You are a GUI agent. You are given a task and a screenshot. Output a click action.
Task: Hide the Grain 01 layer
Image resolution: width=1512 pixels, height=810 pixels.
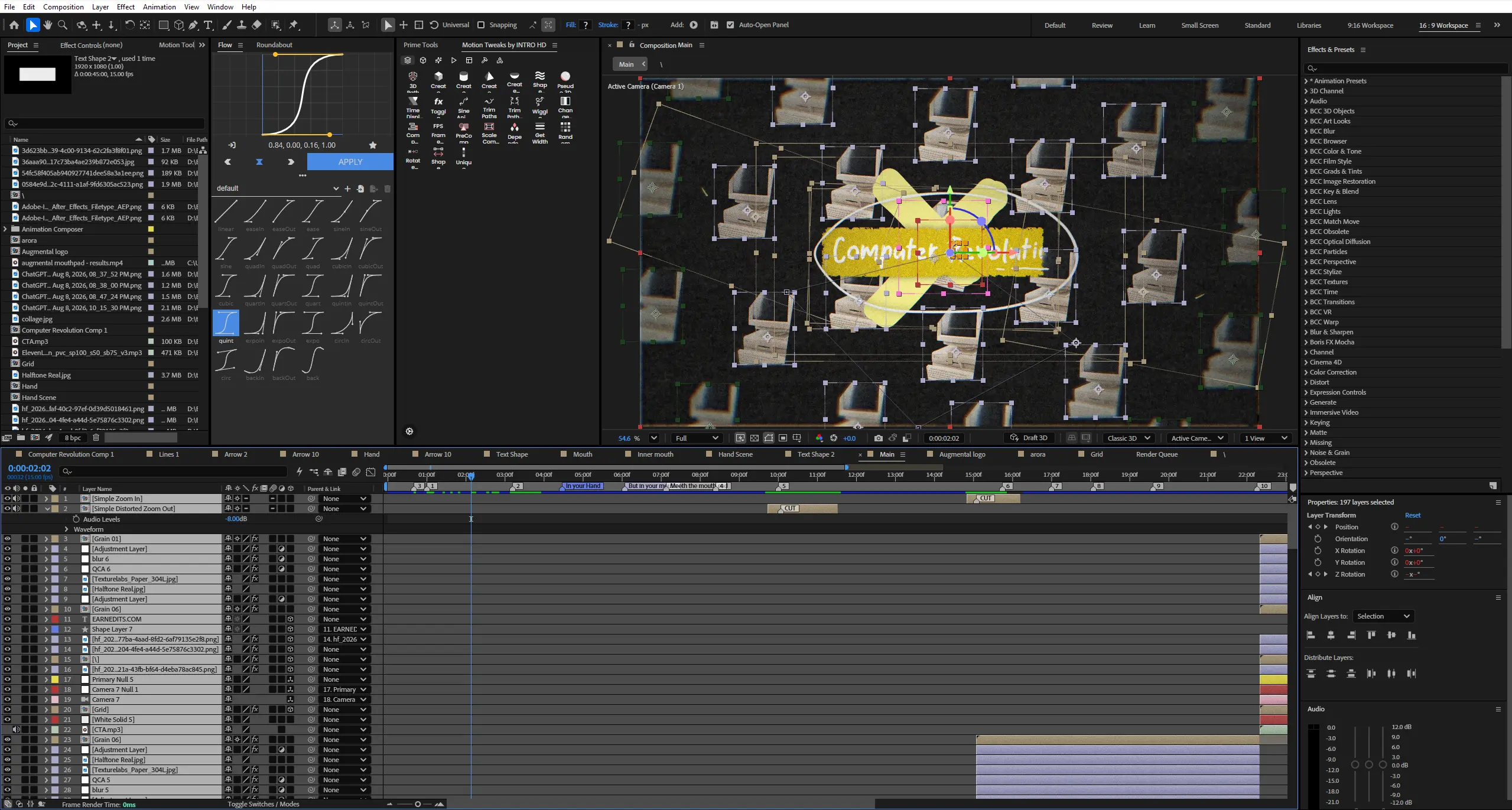[7, 539]
